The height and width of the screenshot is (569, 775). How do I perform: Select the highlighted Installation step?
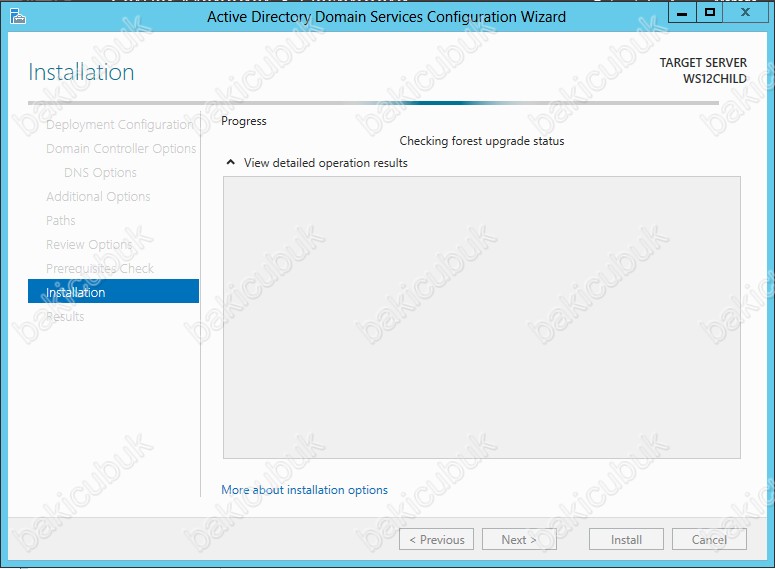[x=113, y=291]
